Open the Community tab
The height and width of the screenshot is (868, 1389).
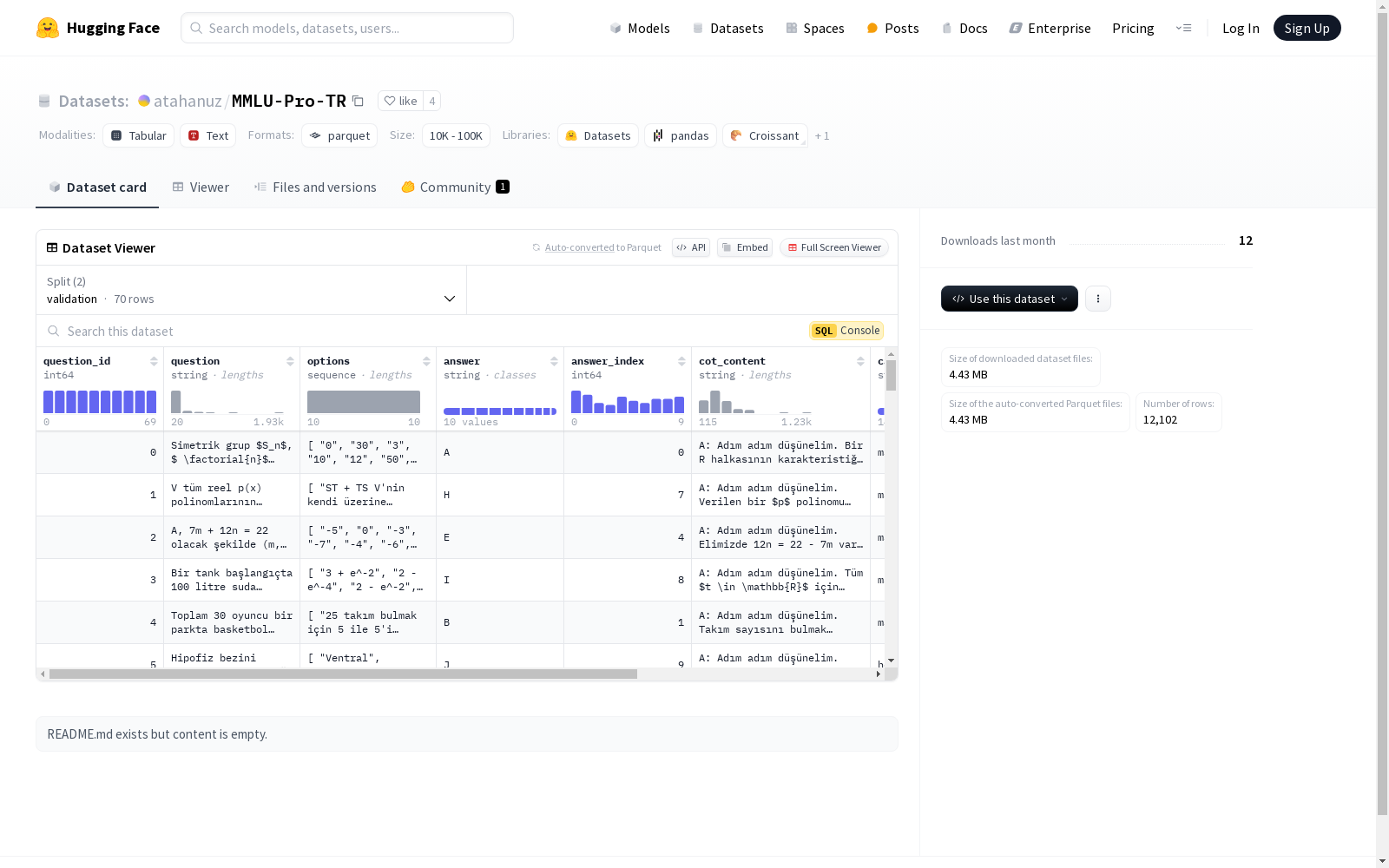455,187
